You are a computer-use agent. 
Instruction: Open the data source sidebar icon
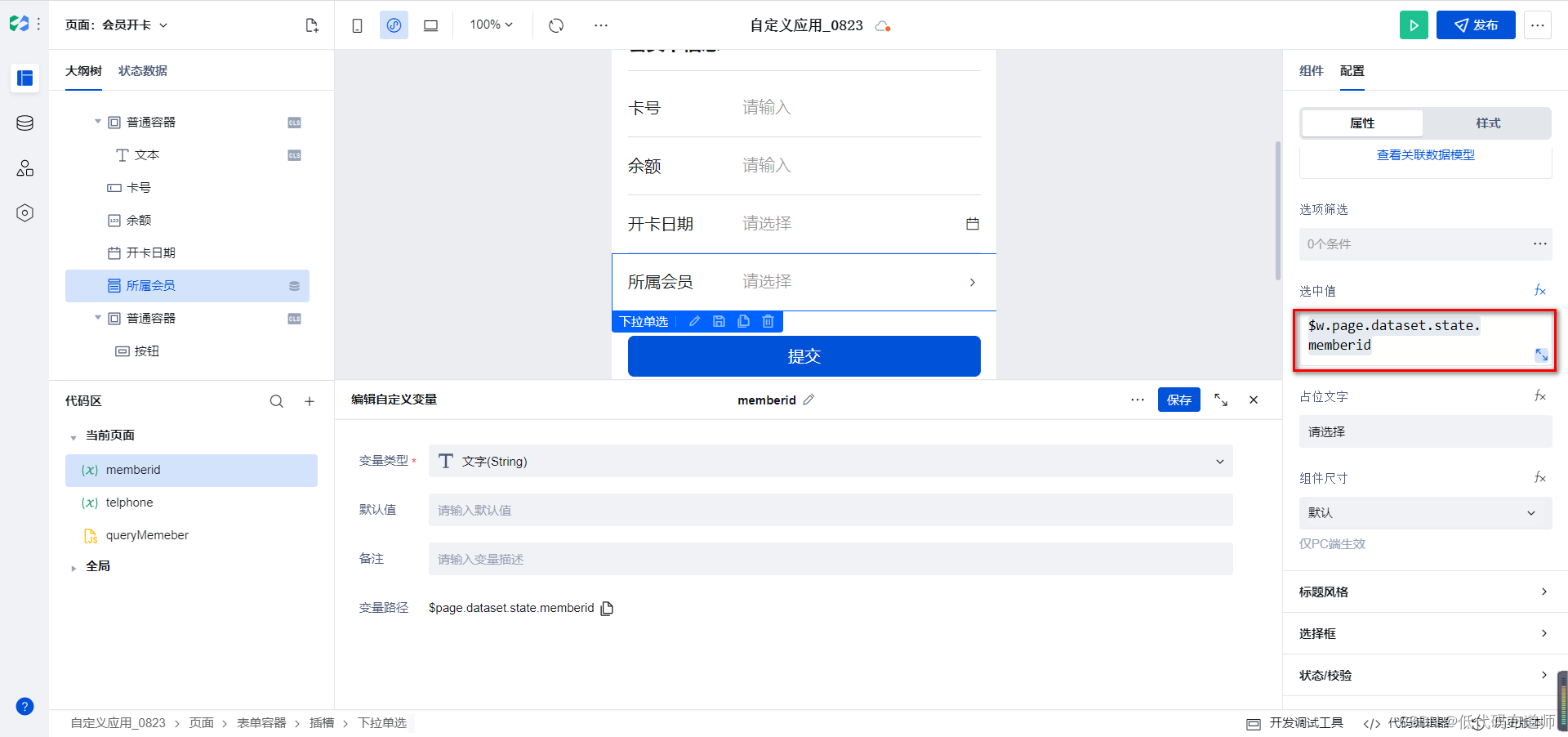(x=24, y=123)
